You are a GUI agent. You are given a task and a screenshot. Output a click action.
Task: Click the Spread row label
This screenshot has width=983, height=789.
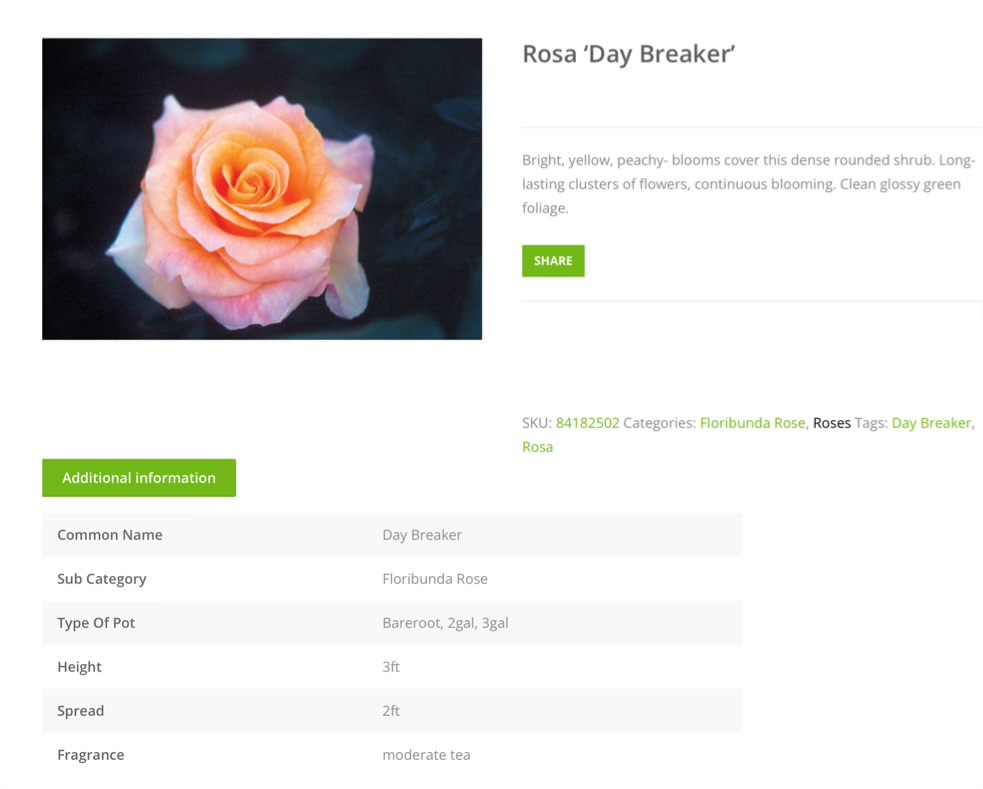81,711
